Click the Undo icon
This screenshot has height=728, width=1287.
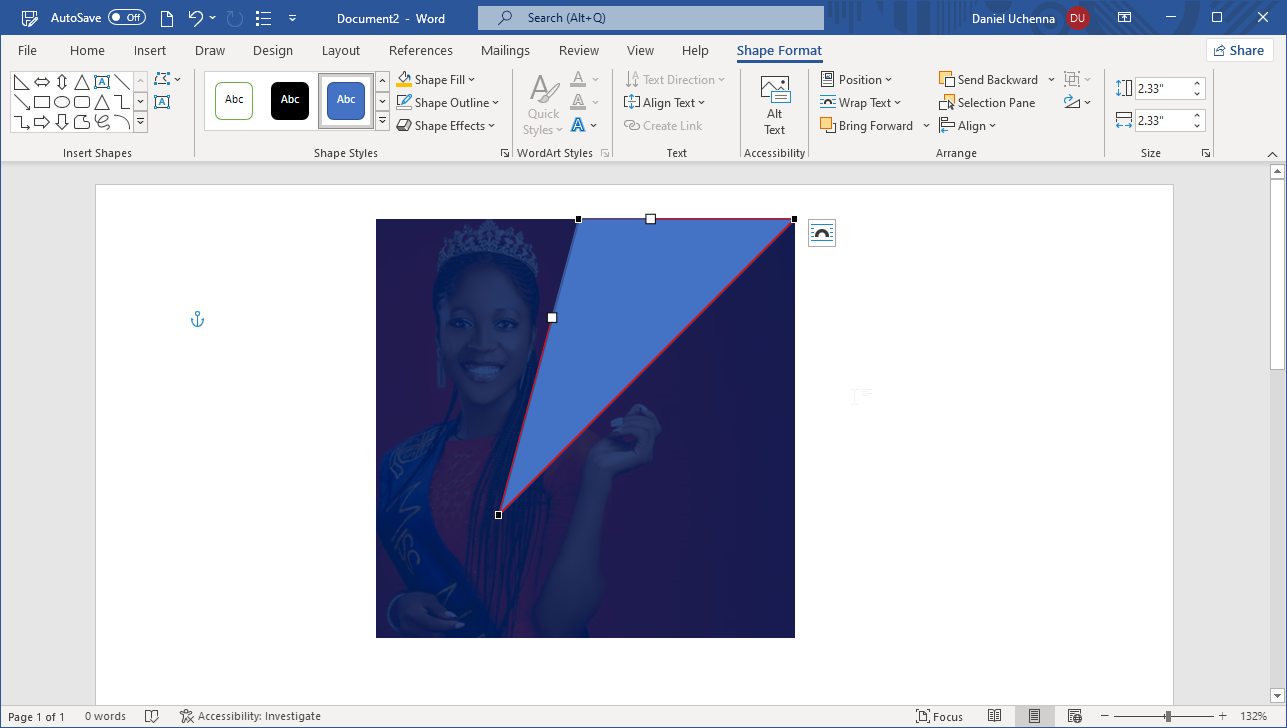click(x=196, y=18)
